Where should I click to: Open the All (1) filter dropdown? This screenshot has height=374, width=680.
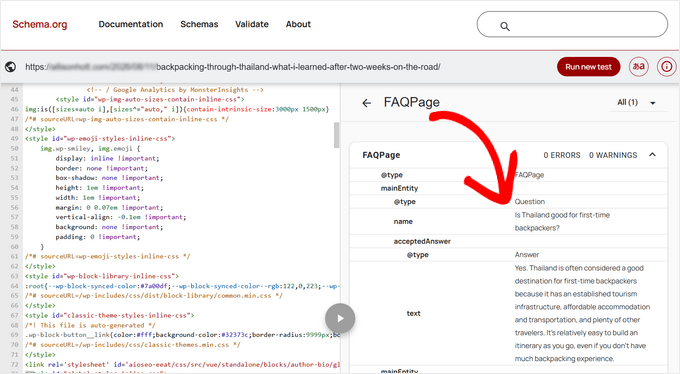click(x=637, y=103)
